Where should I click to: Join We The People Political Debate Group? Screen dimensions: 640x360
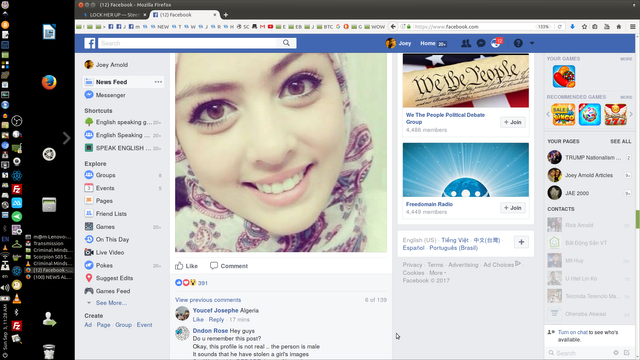coord(513,122)
